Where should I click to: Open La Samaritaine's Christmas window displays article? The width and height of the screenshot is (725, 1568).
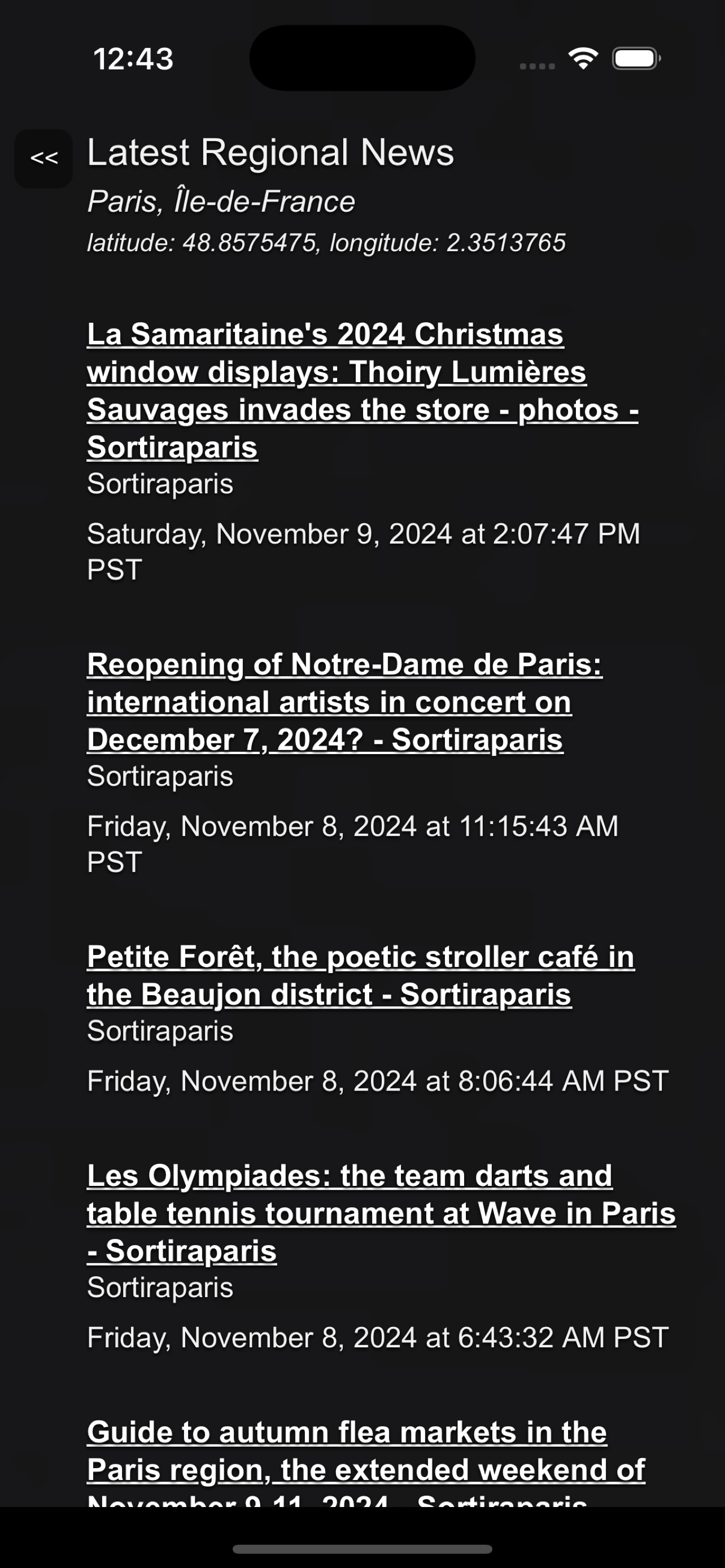363,391
